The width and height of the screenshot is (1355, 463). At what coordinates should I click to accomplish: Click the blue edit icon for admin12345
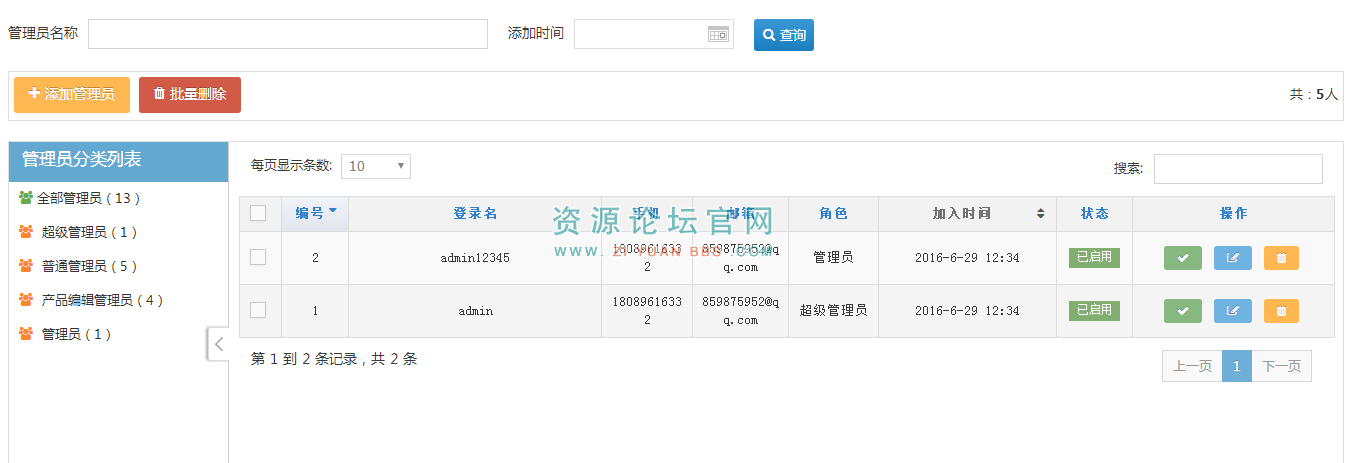pos(1233,258)
